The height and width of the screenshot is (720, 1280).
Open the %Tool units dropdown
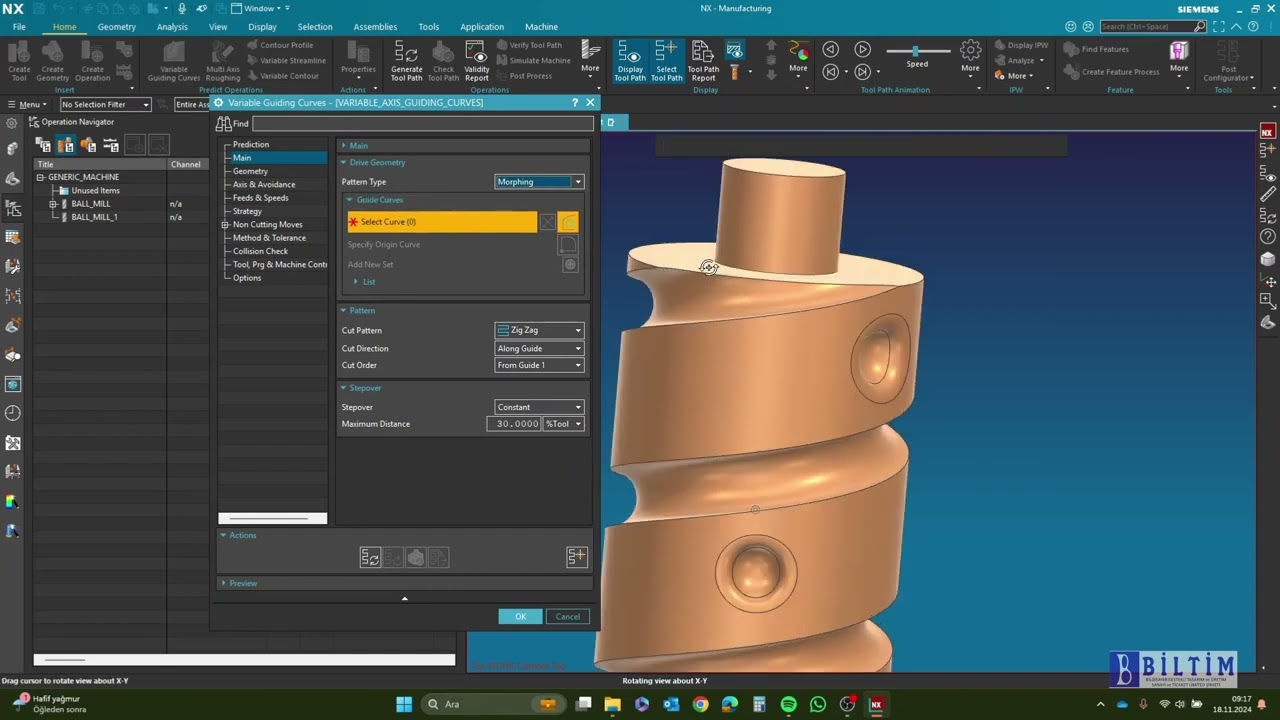(564, 424)
